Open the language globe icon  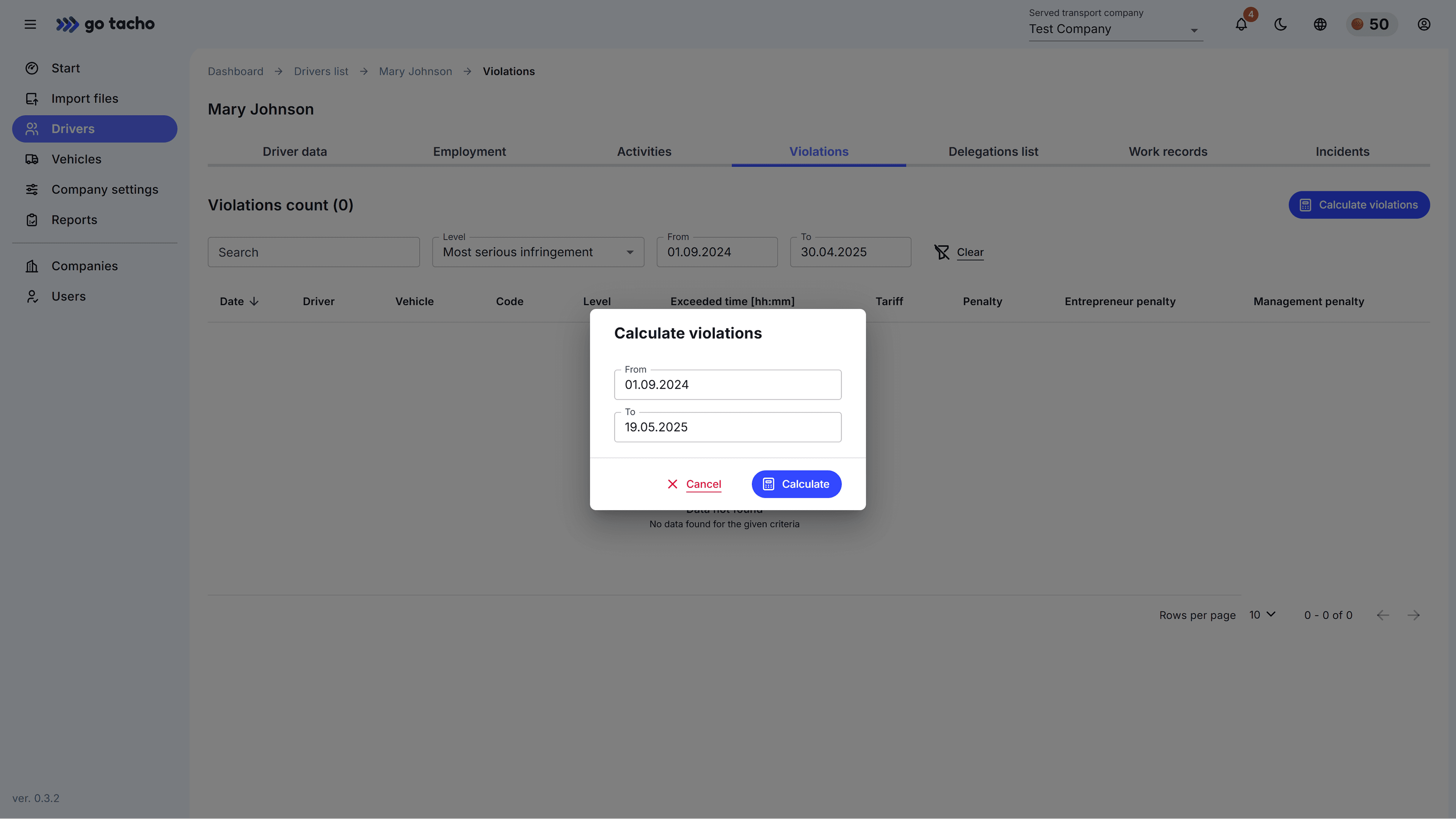coord(1320,24)
